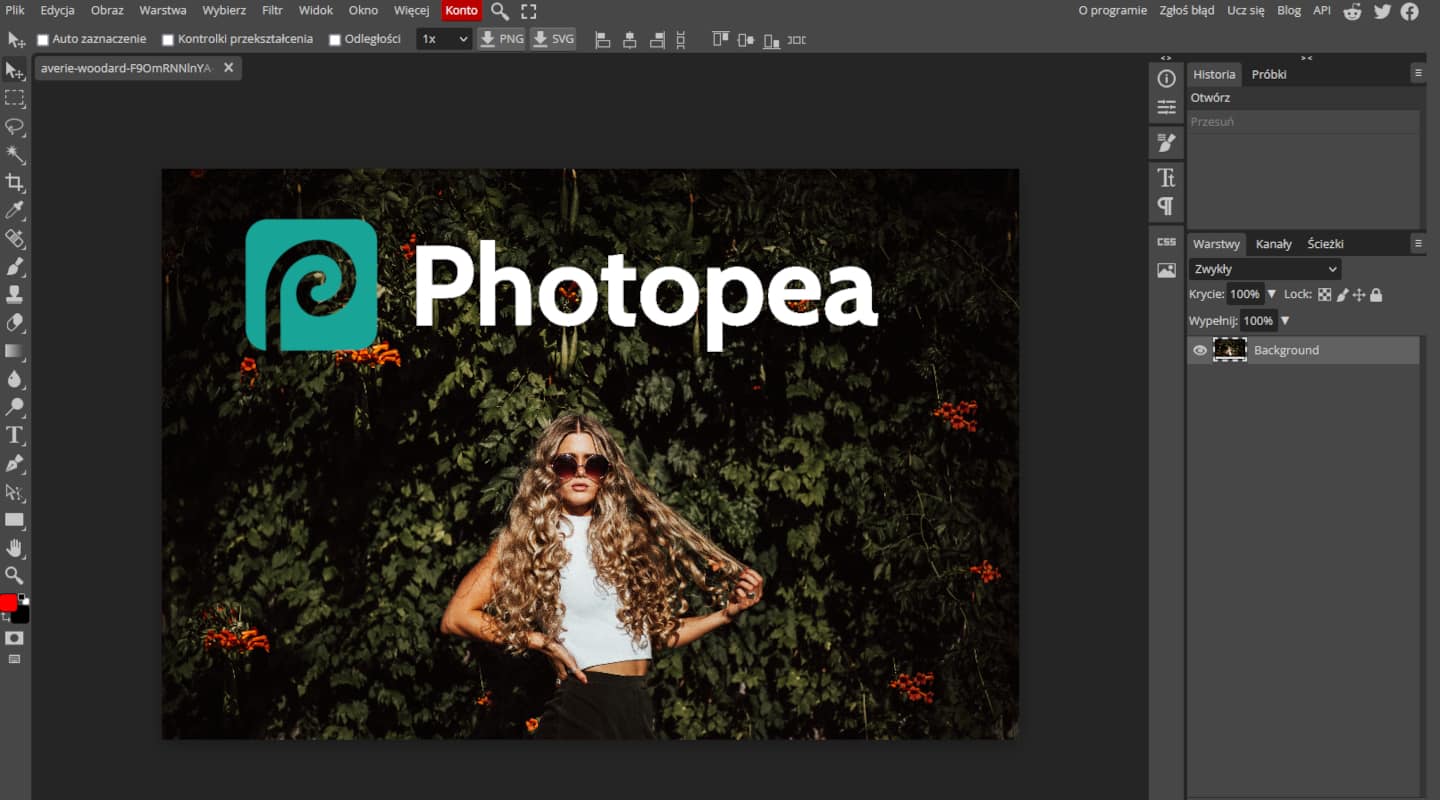This screenshot has width=1440, height=800.
Task: Select the Text tool
Action: pos(15,434)
